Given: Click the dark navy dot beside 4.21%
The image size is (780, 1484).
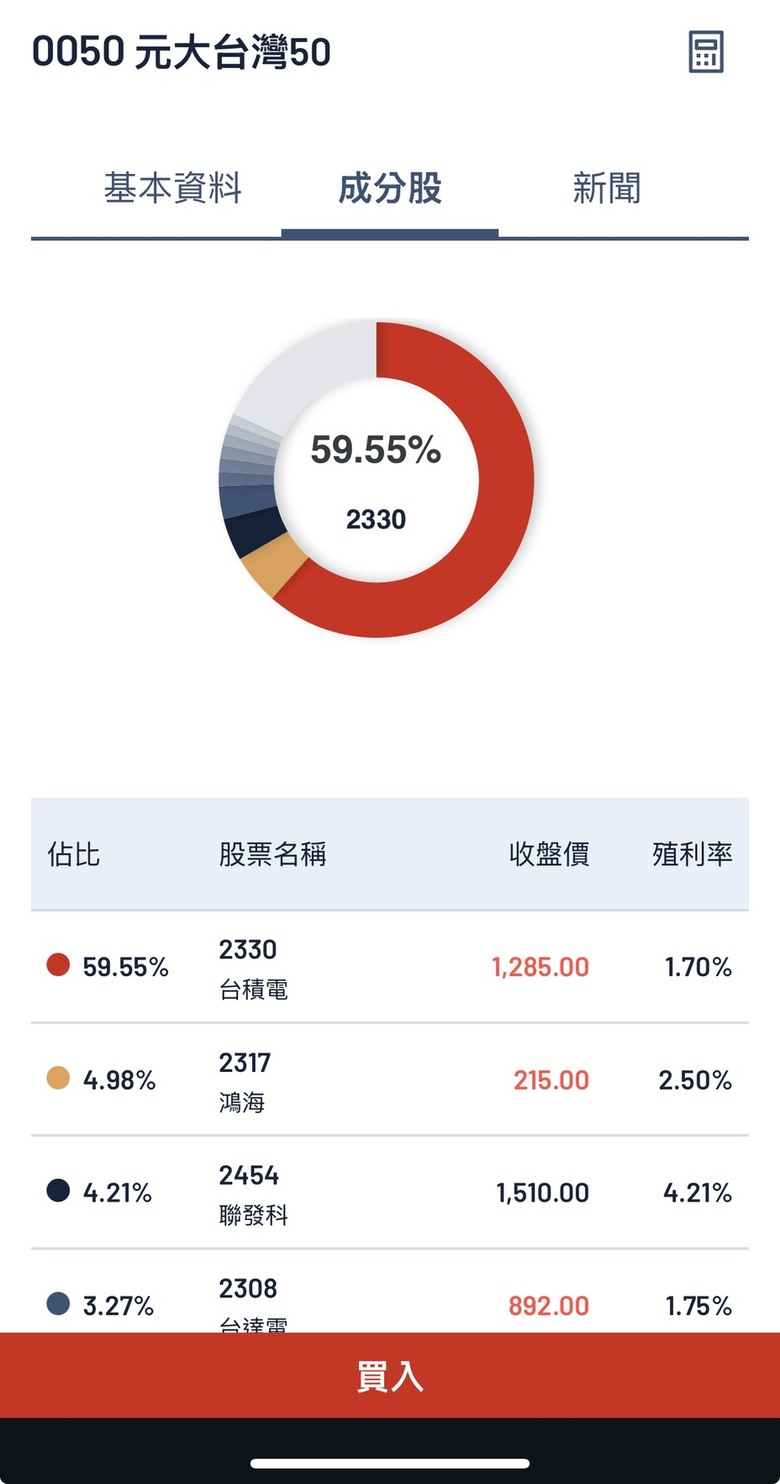Looking at the screenshot, I should [x=59, y=1192].
